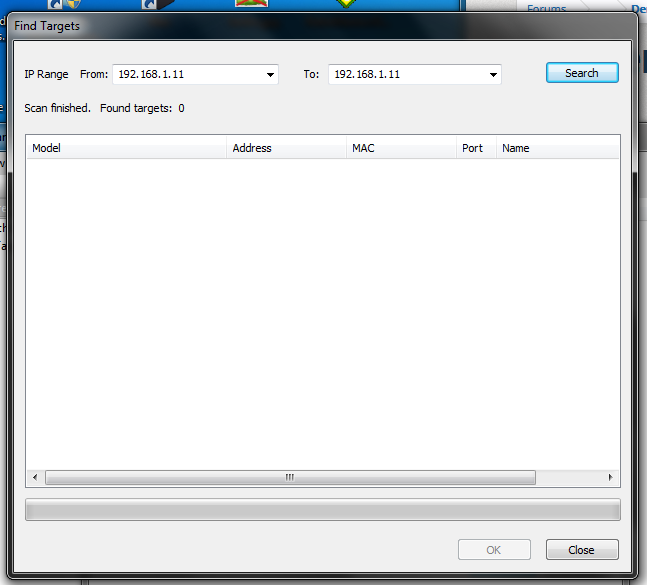
Task: Sort results by Model column header
Action: (x=126, y=148)
